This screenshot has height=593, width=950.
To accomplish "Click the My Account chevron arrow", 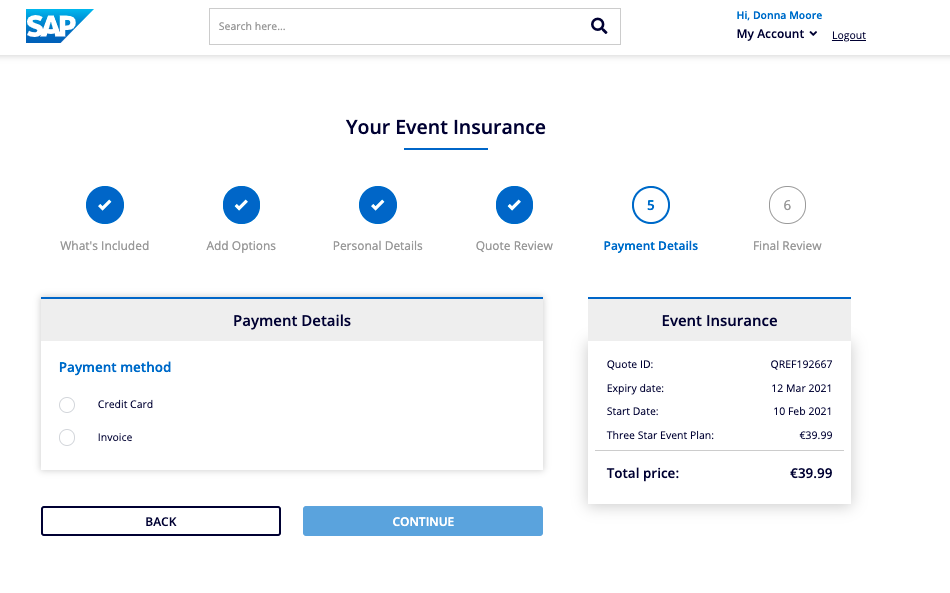I will point(813,34).
